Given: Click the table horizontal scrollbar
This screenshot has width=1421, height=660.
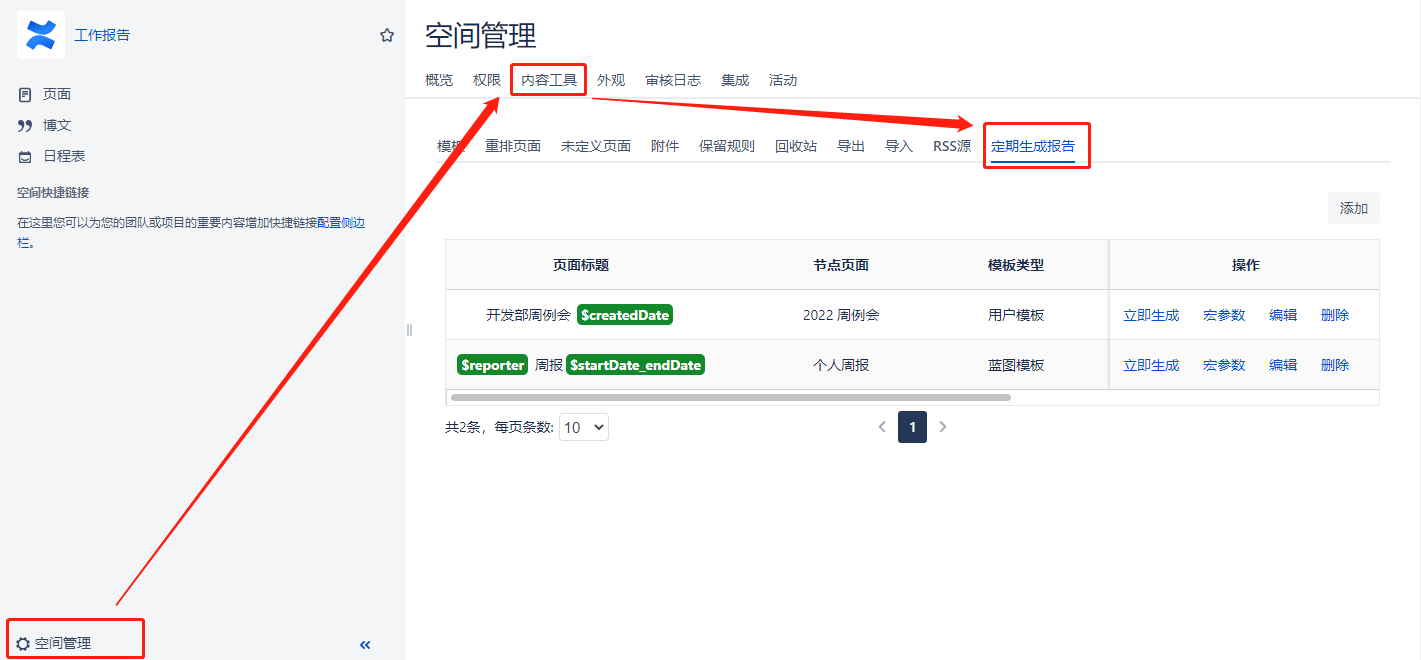Looking at the screenshot, I should click(730, 397).
